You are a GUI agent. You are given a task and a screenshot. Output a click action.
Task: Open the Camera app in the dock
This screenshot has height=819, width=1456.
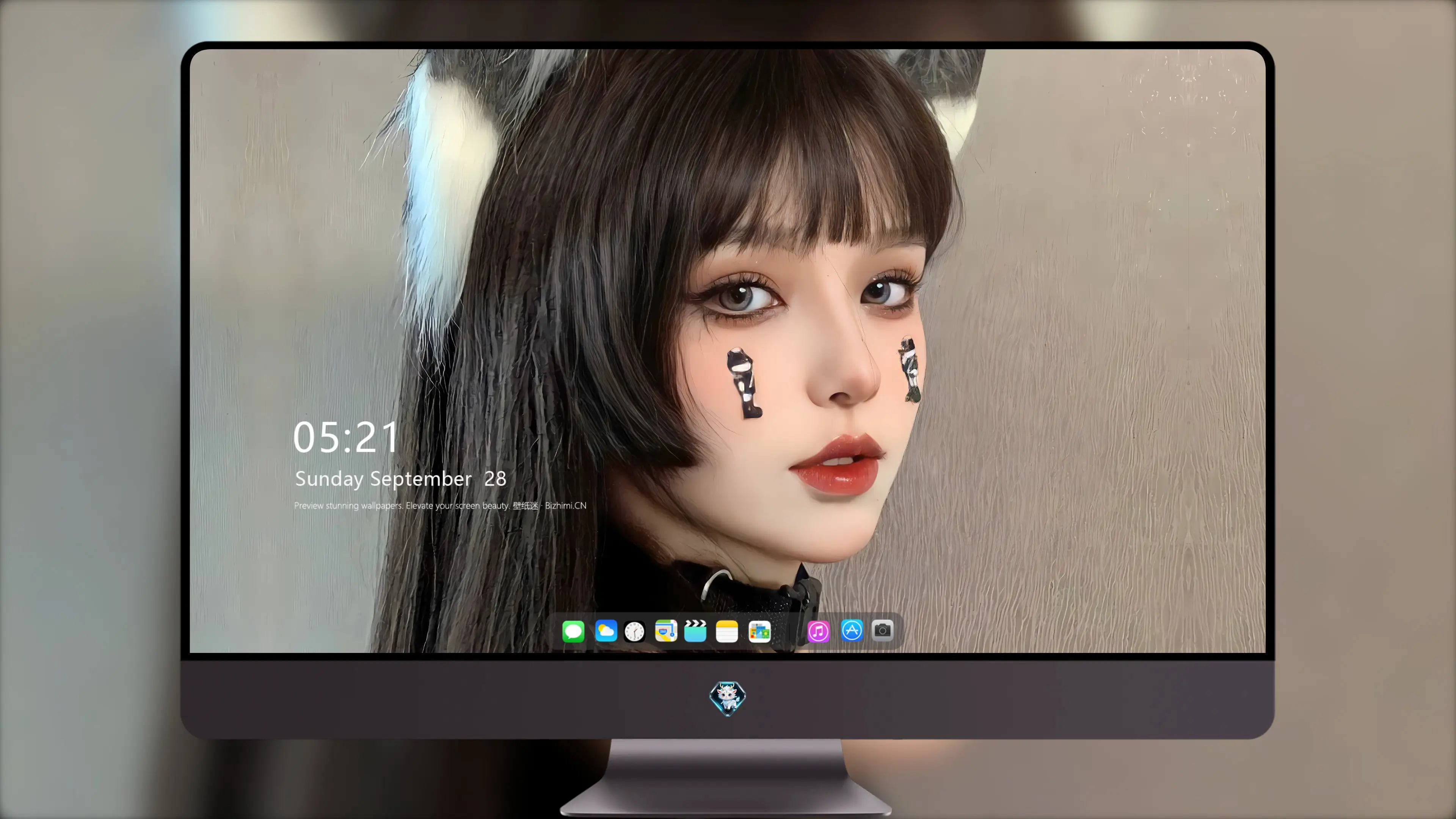[882, 630]
